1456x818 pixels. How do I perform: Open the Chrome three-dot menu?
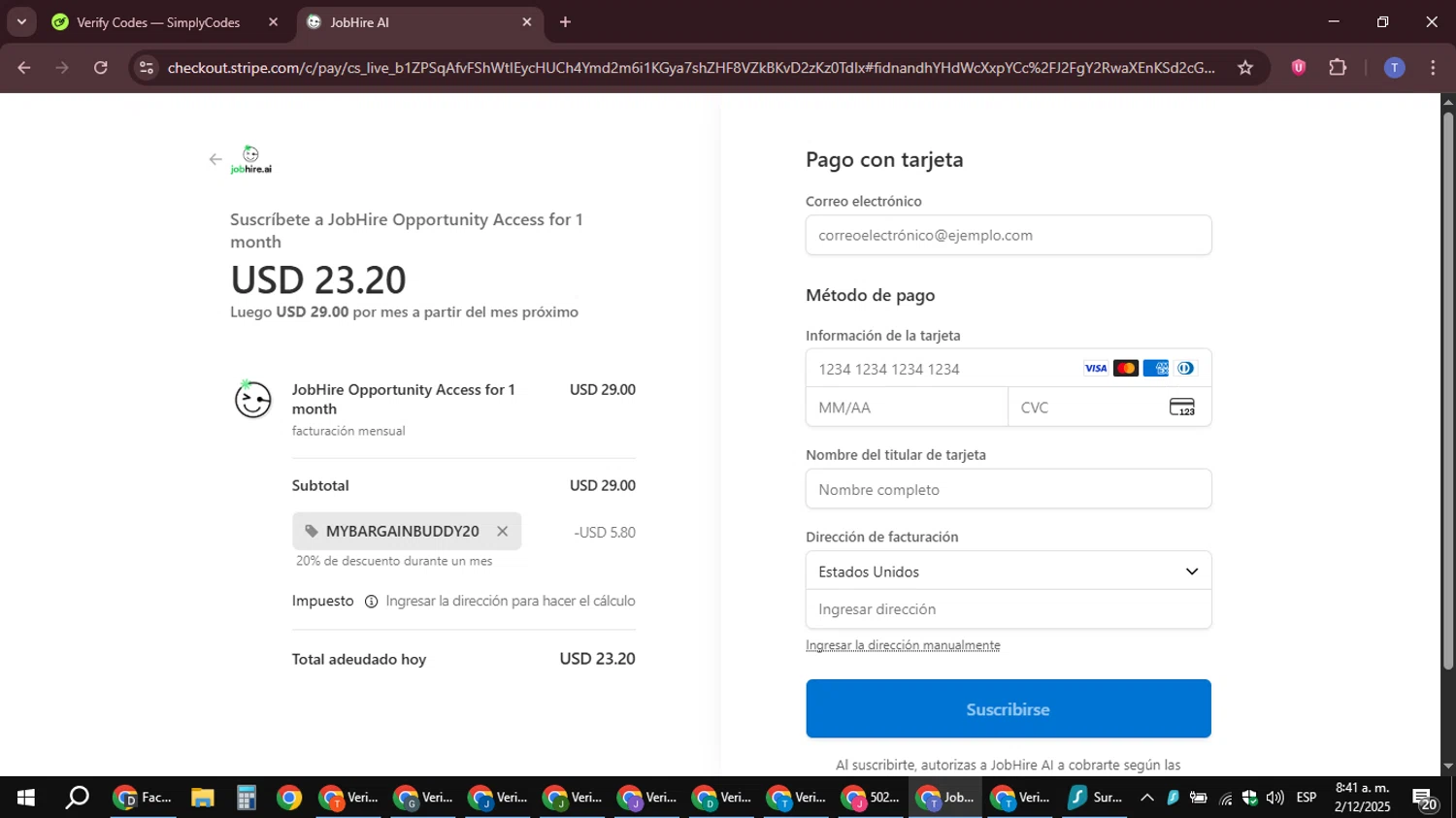point(1433,68)
